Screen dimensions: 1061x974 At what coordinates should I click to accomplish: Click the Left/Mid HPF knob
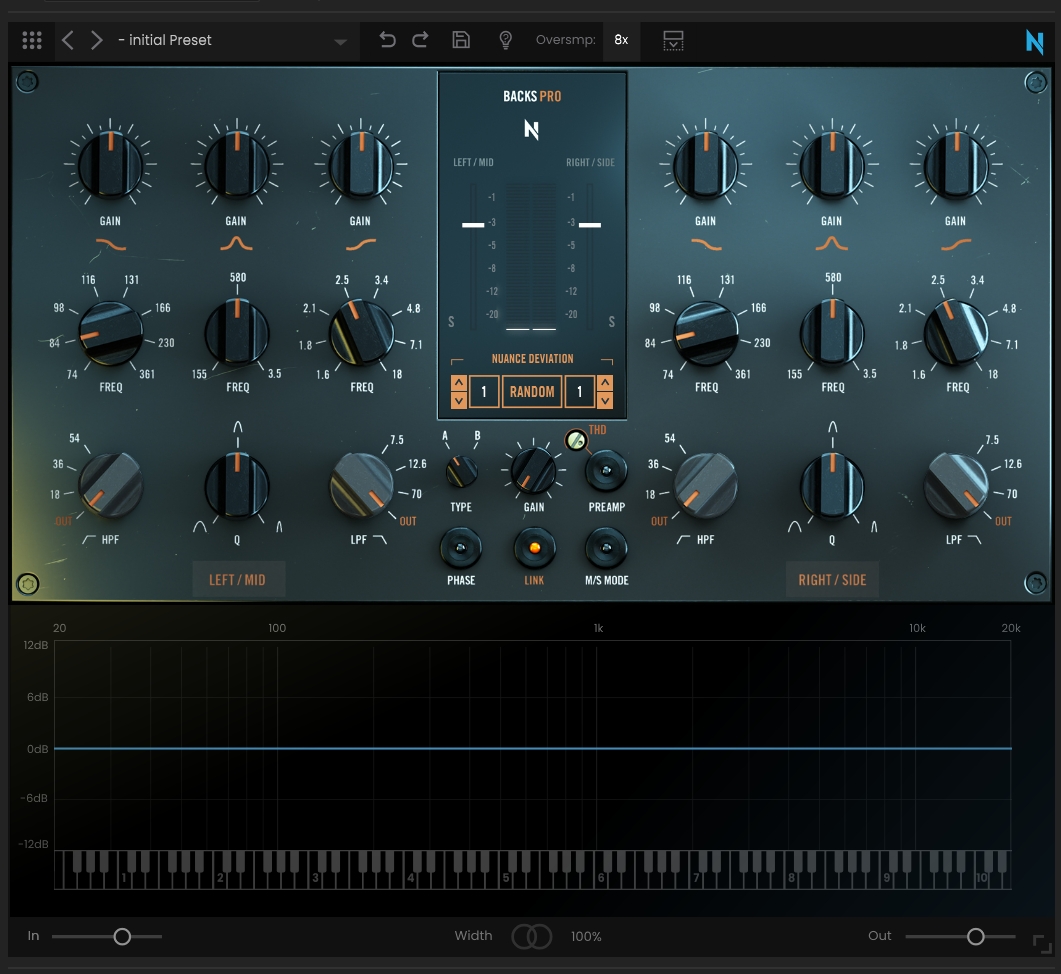[x=110, y=485]
